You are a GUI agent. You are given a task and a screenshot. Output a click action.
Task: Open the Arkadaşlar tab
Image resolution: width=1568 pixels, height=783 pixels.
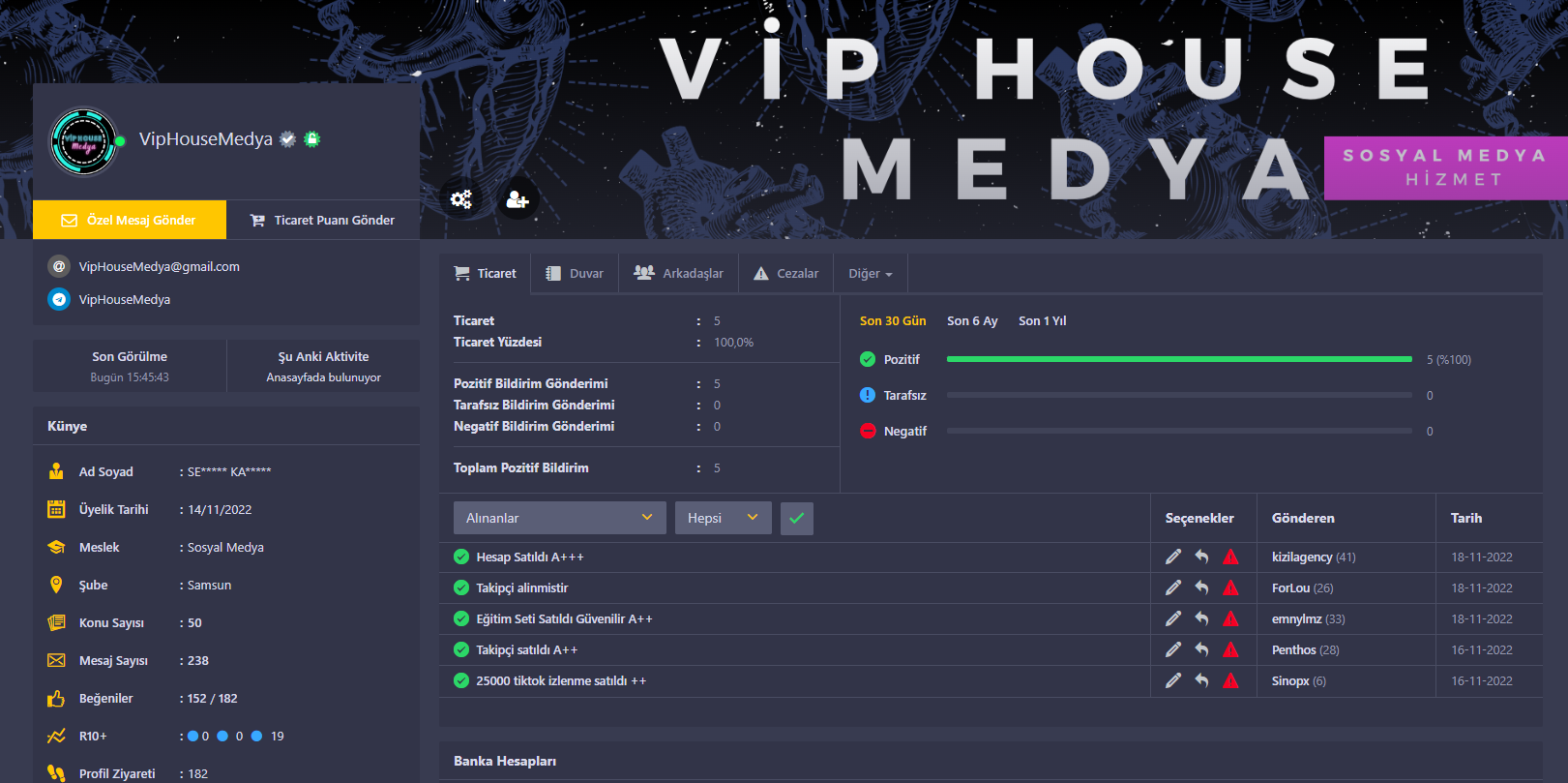[x=678, y=274]
